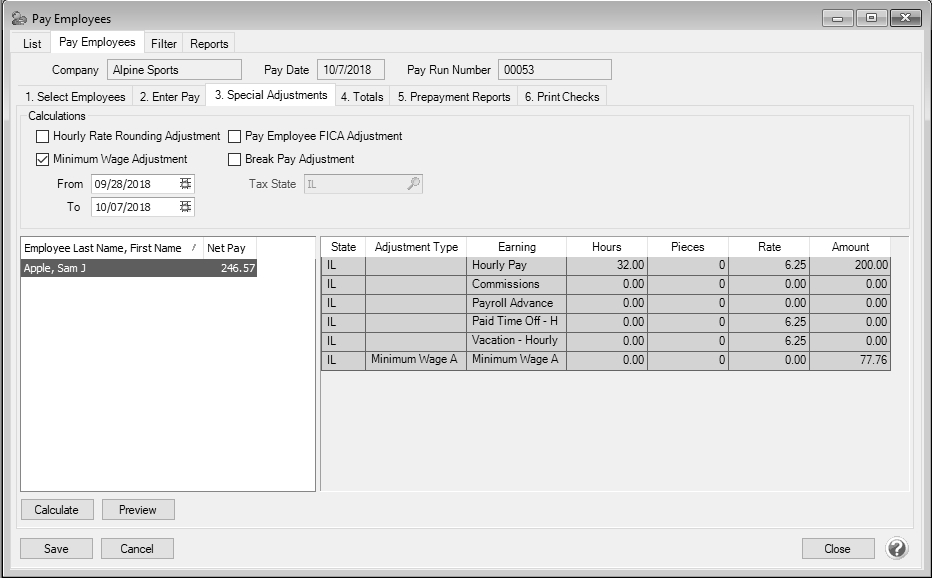Enable Hourly Rate Rounding Adjustment checkbox
This screenshot has height=578, width=932.
[x=42, y=136]
